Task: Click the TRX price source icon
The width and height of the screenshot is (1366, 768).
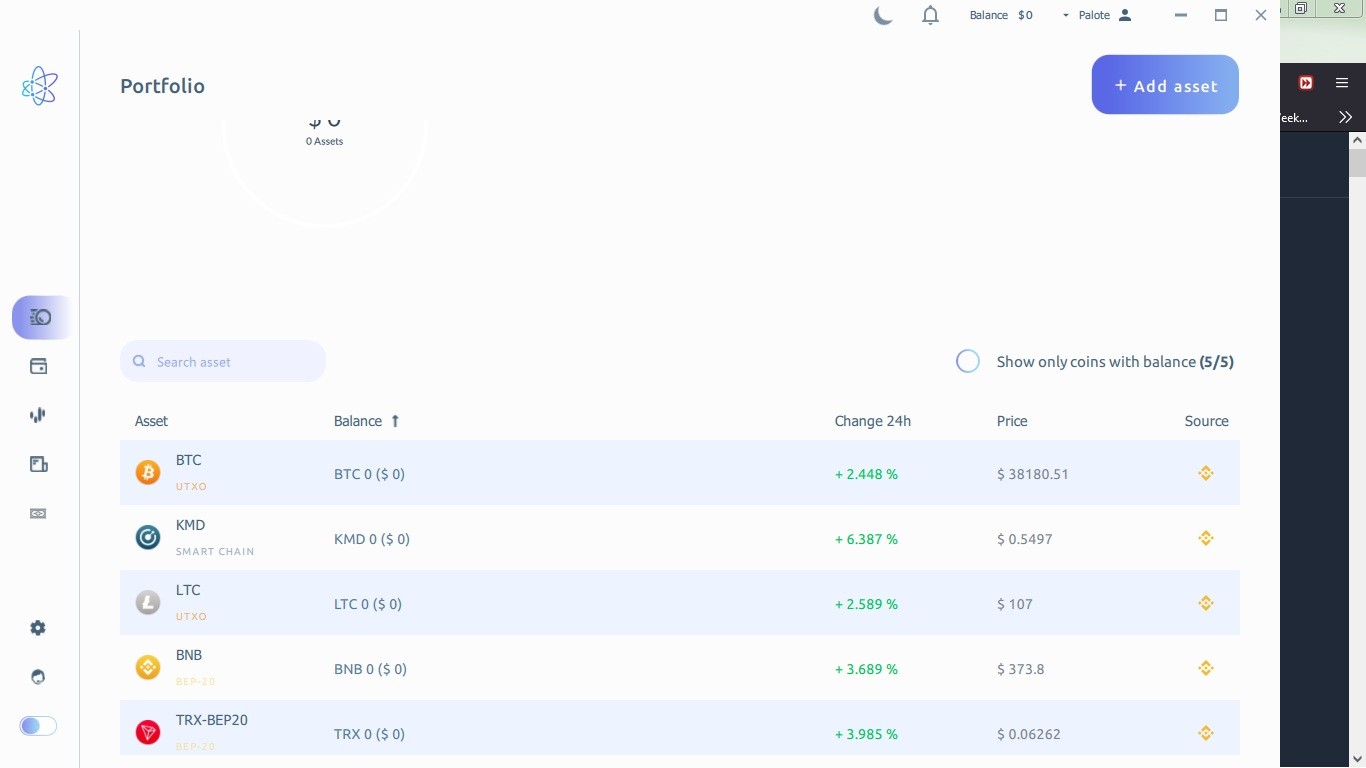Action: 1206,733
